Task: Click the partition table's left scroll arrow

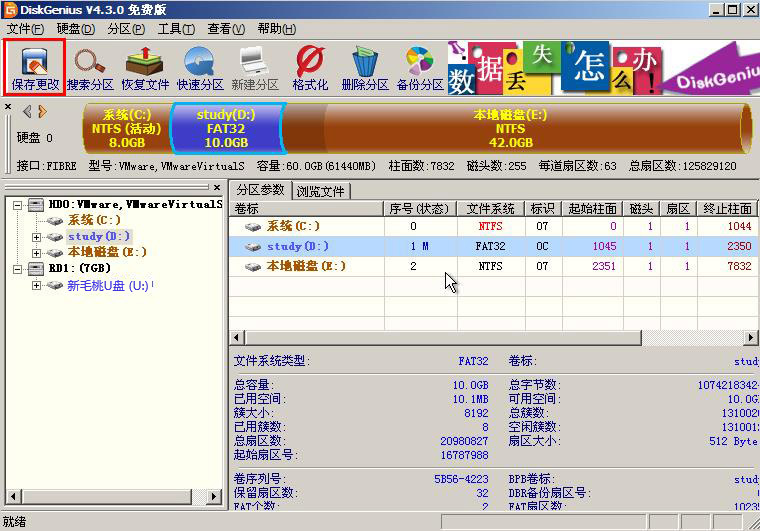Action: click(237, 337)
